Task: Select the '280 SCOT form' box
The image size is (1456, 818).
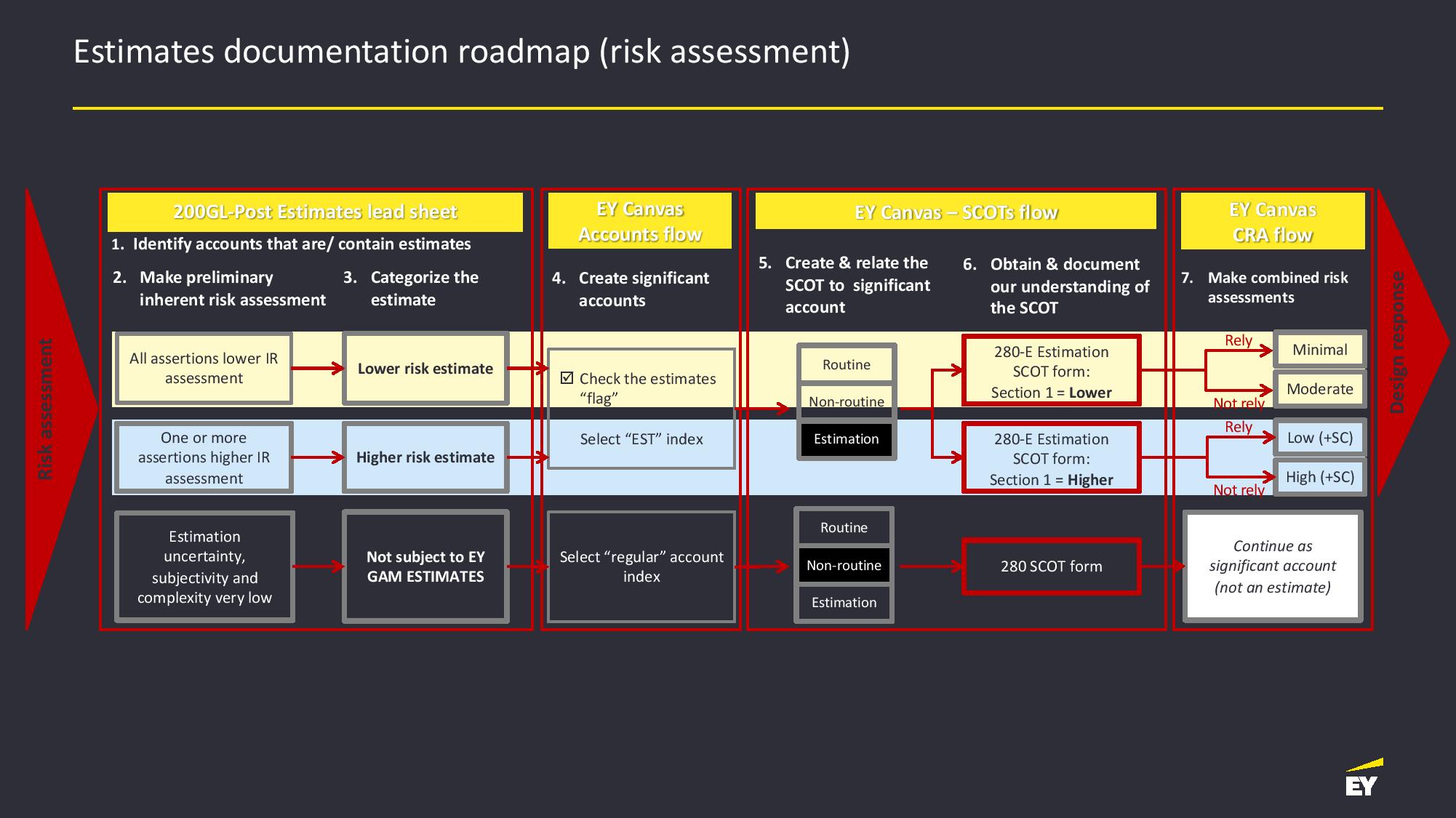Action: point(1052,566)
